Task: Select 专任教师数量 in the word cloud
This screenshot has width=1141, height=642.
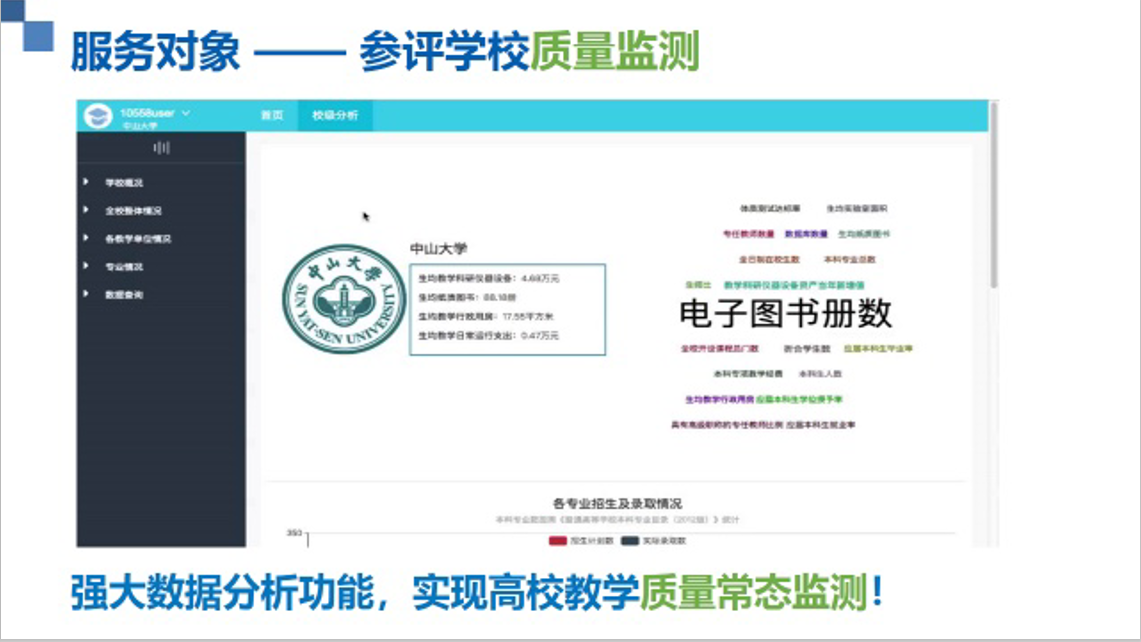Action: pos(748,234)
